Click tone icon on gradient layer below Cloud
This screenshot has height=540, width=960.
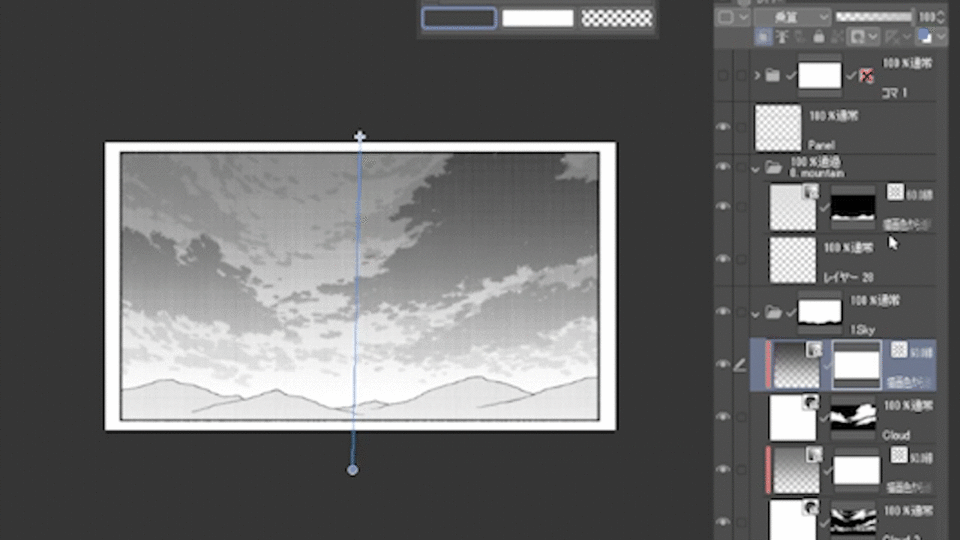[899, 455]
